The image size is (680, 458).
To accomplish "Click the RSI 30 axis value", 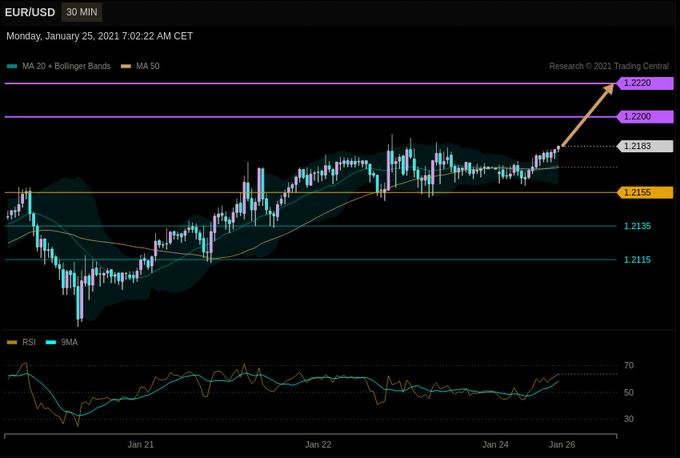I will pos(628,419).
